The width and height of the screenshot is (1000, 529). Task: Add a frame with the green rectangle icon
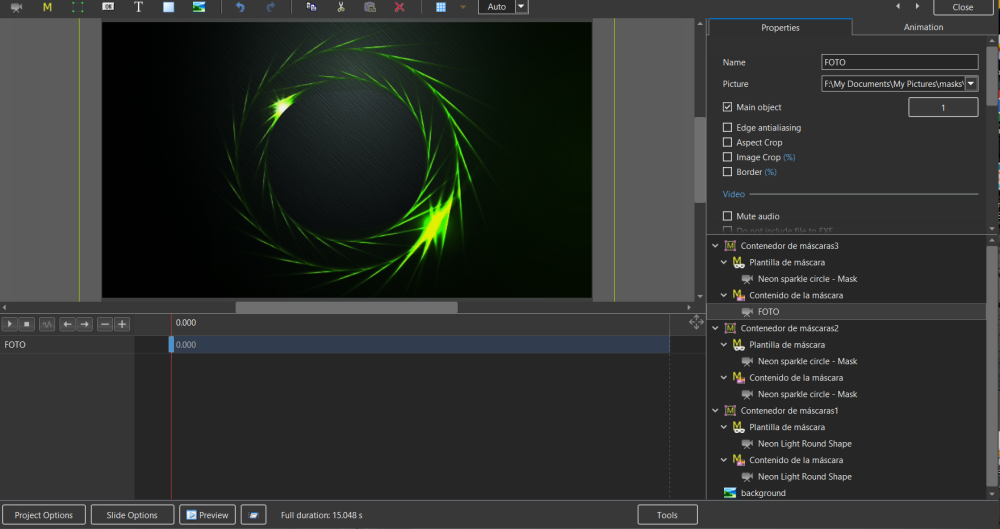pyautogui.click(x=77, y=7)
